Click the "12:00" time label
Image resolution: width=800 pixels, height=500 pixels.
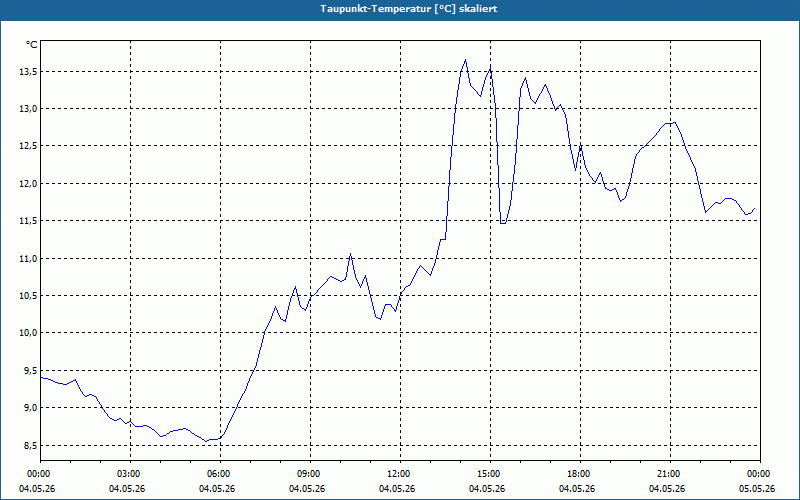[400, 474]
